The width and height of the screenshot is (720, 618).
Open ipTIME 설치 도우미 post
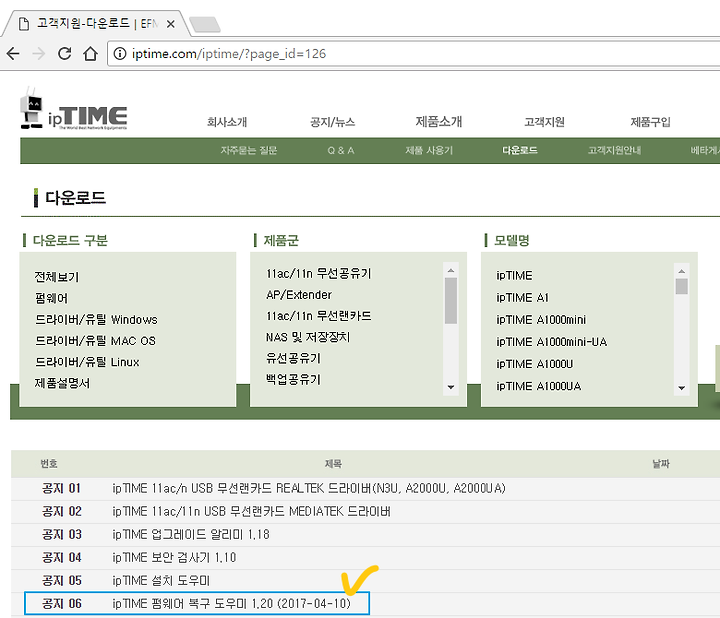(x=161, y=580)
